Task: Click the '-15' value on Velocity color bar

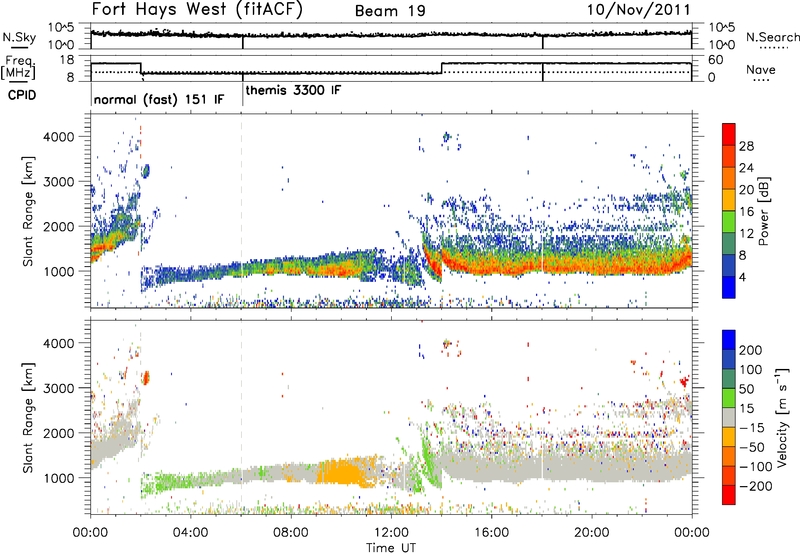Action: [x=752, y=428]
